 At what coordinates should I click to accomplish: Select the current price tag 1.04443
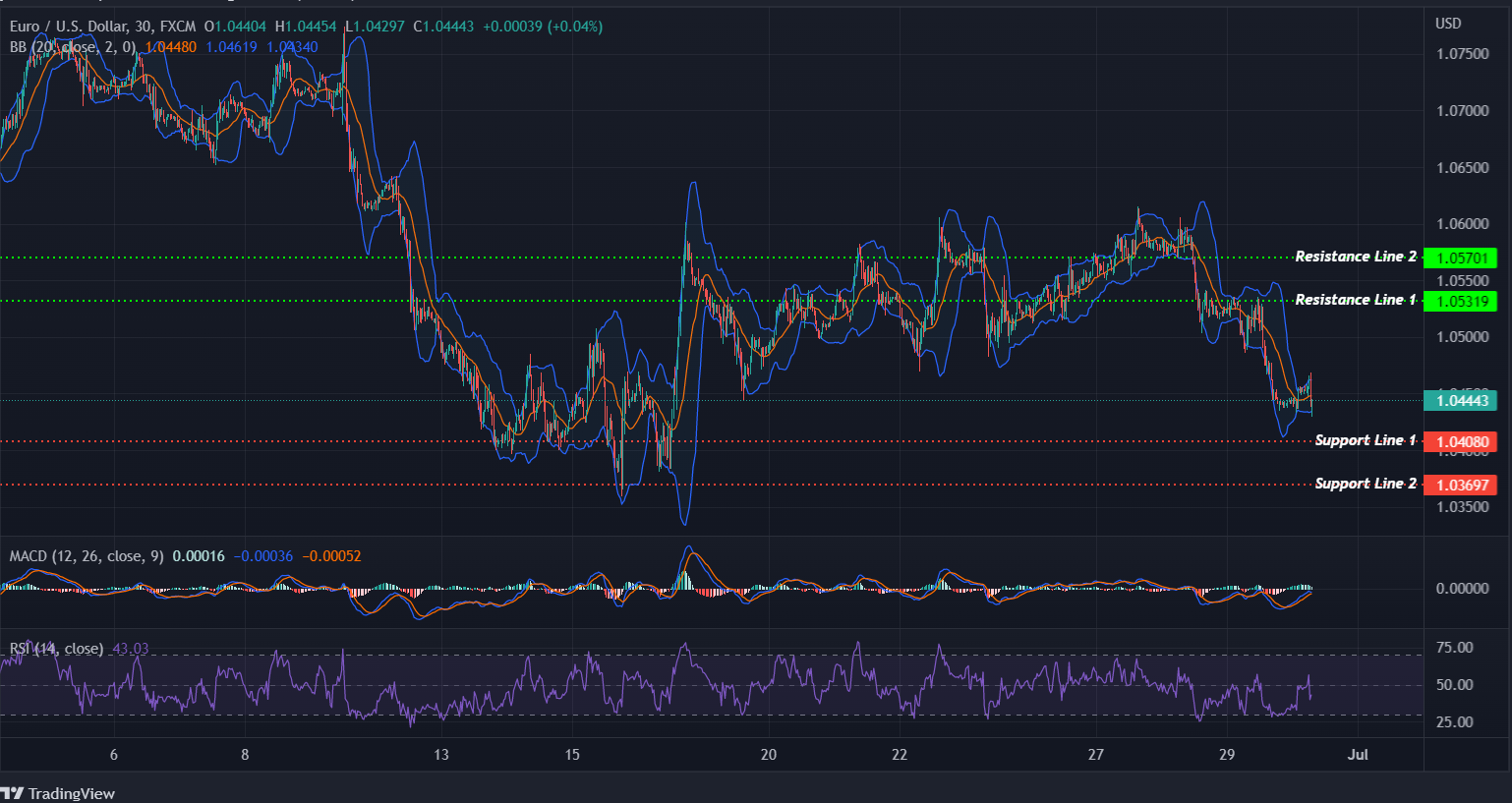(x=1461, y=400)
